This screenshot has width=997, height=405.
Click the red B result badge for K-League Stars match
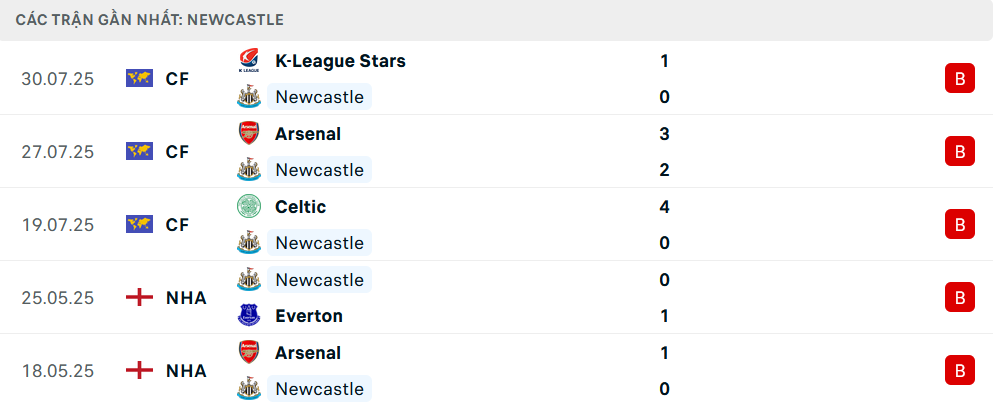(x=959, y=79)
